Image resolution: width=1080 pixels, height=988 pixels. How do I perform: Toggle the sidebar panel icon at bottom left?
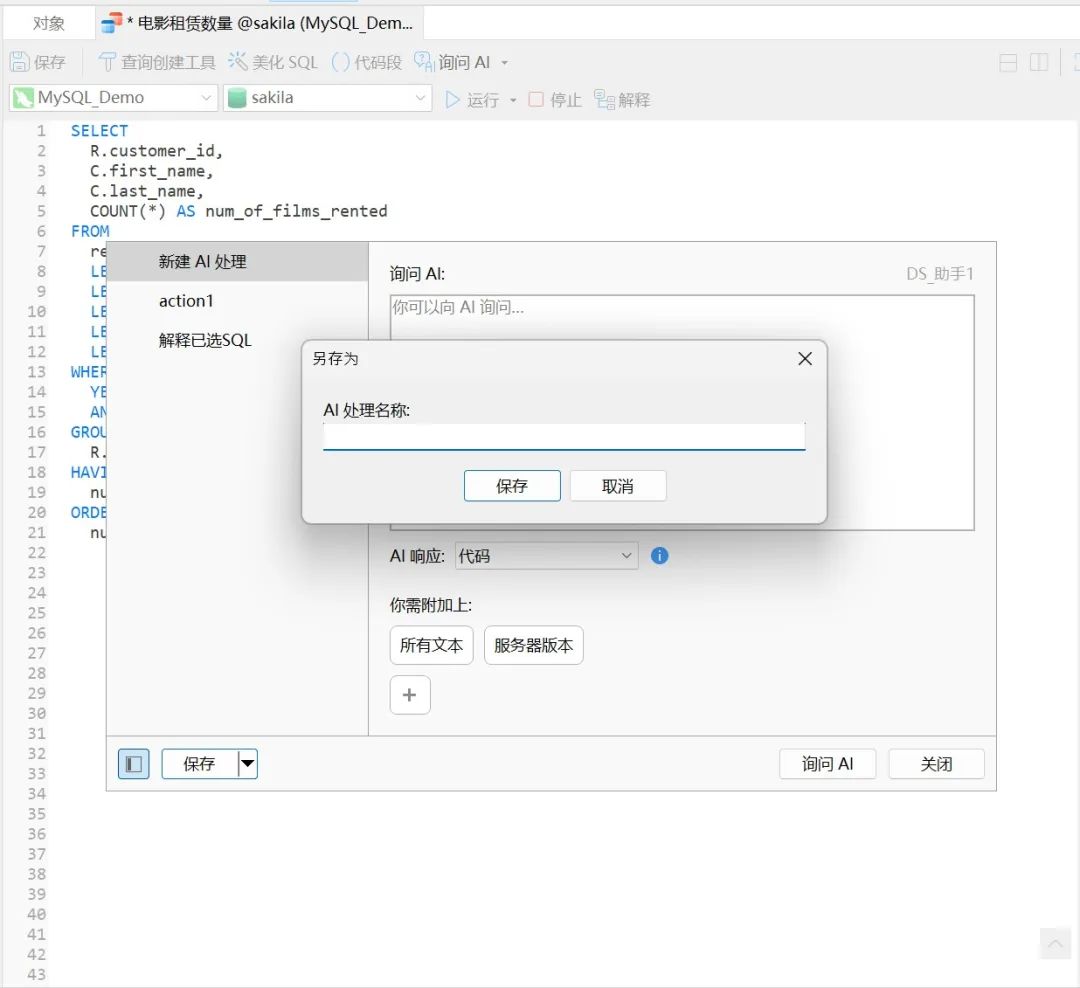tap(133, 763)
